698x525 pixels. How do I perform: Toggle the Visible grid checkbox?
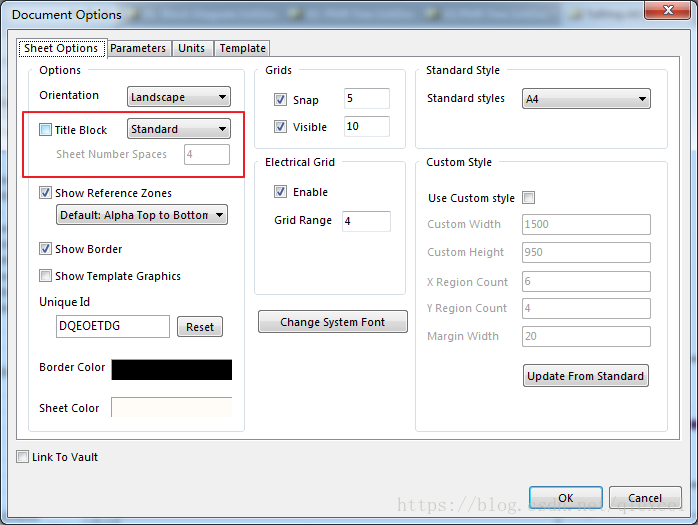(280, 127)
